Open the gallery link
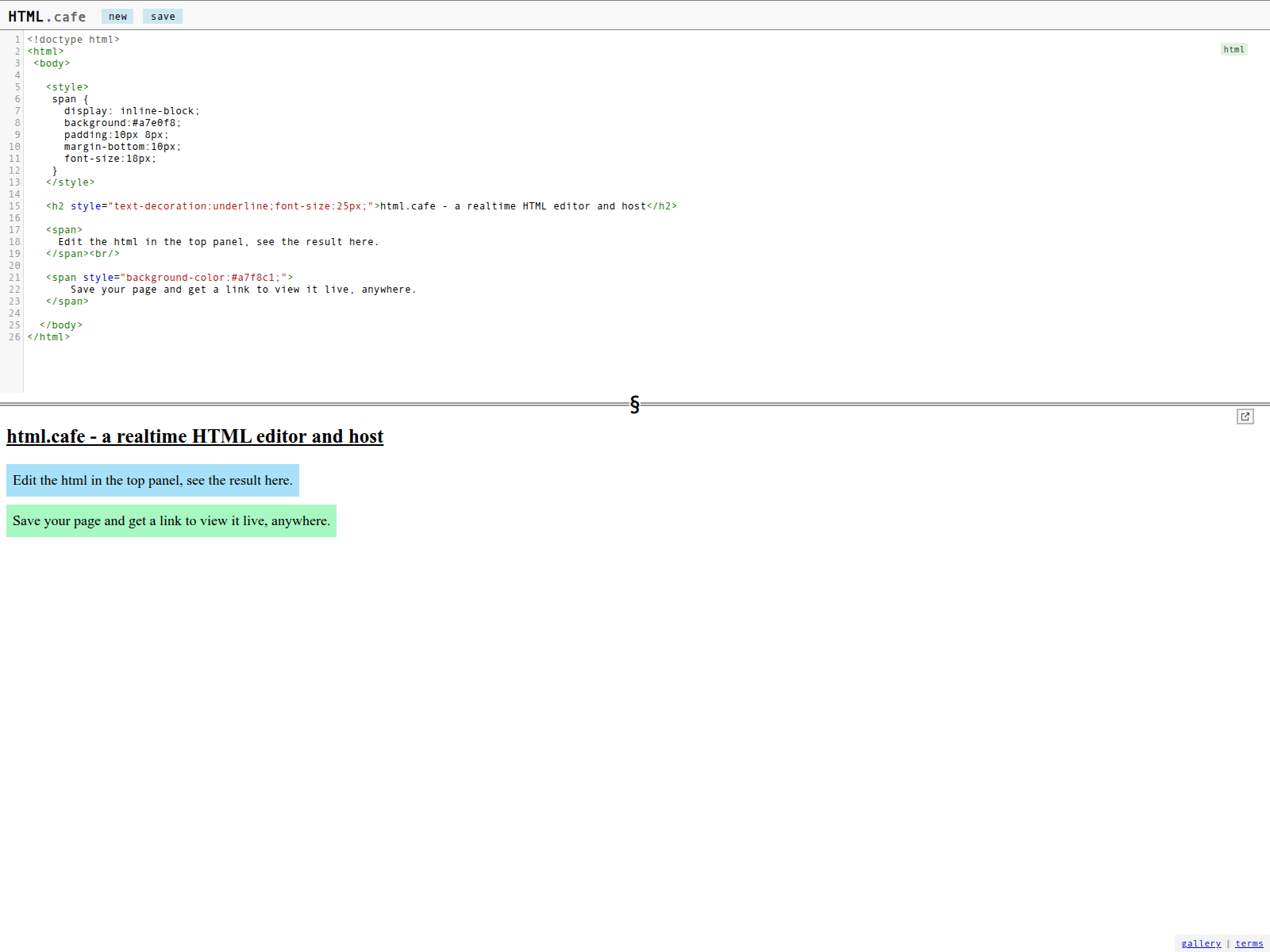This screenshot has width=1270, height=952. 1201,943
